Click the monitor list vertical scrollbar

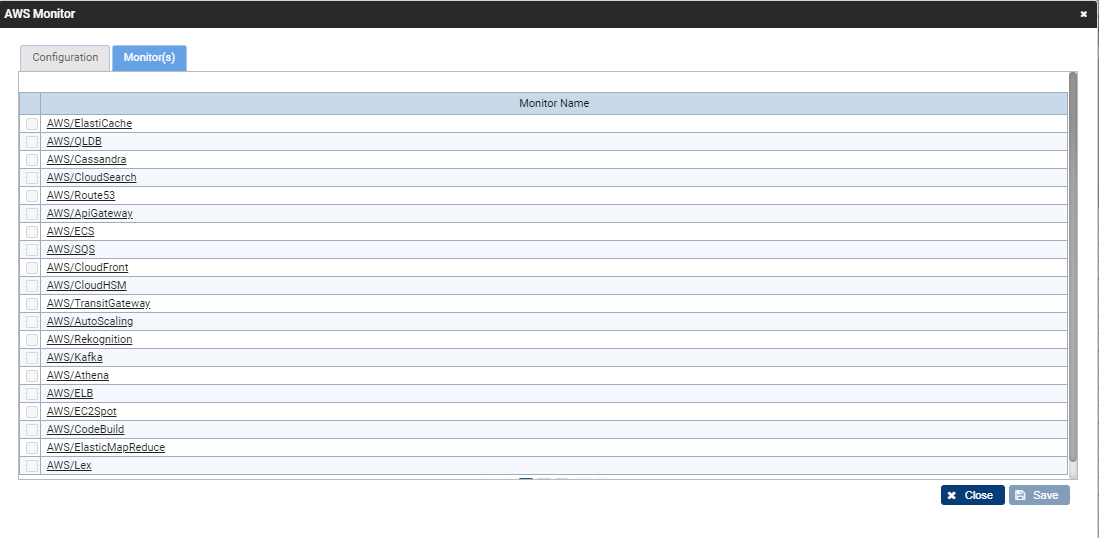[x=1073, y=266]
